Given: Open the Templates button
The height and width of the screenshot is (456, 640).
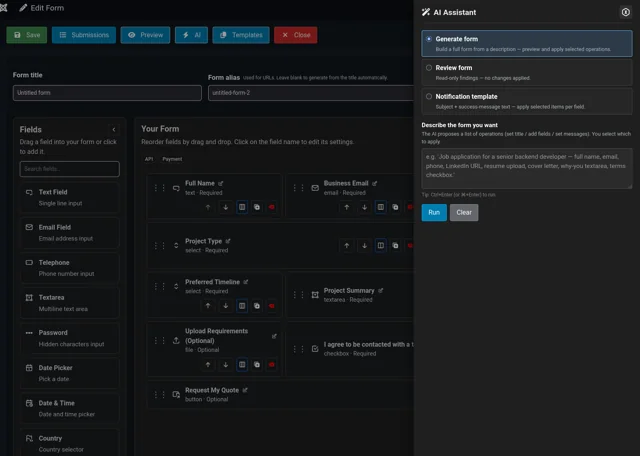Looking at the screenshot, I should 241,35.
